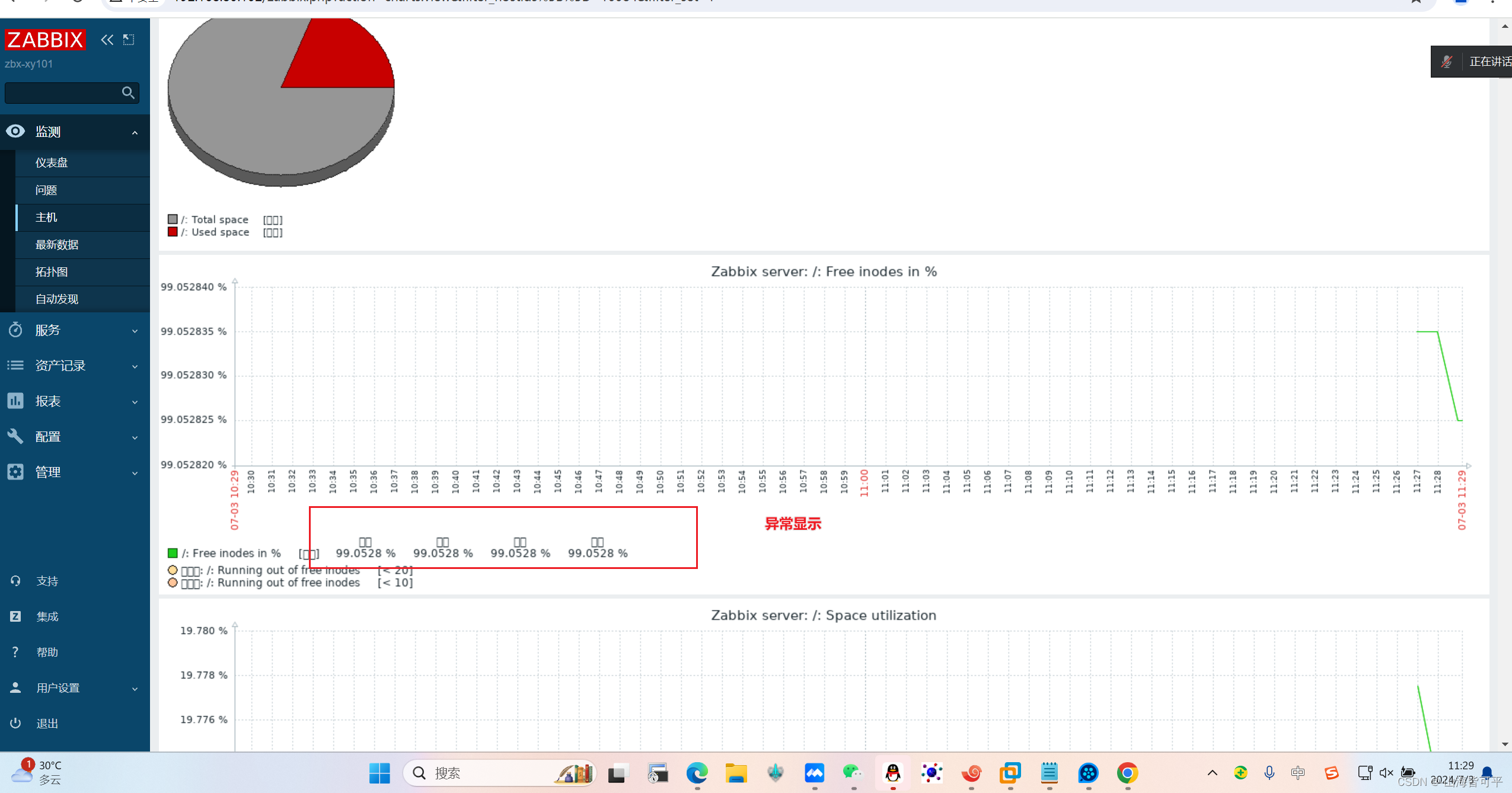
Task: Toggle kiosk mode icon beside logo
Action: tap(129, 40)
